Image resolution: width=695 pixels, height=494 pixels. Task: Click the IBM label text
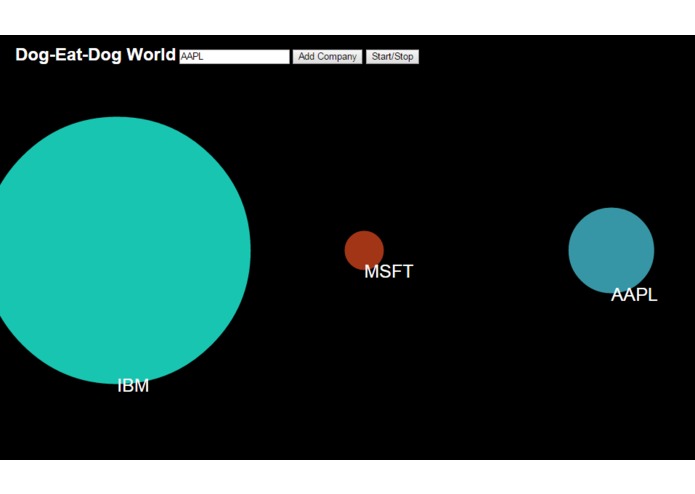coord(133,386)
